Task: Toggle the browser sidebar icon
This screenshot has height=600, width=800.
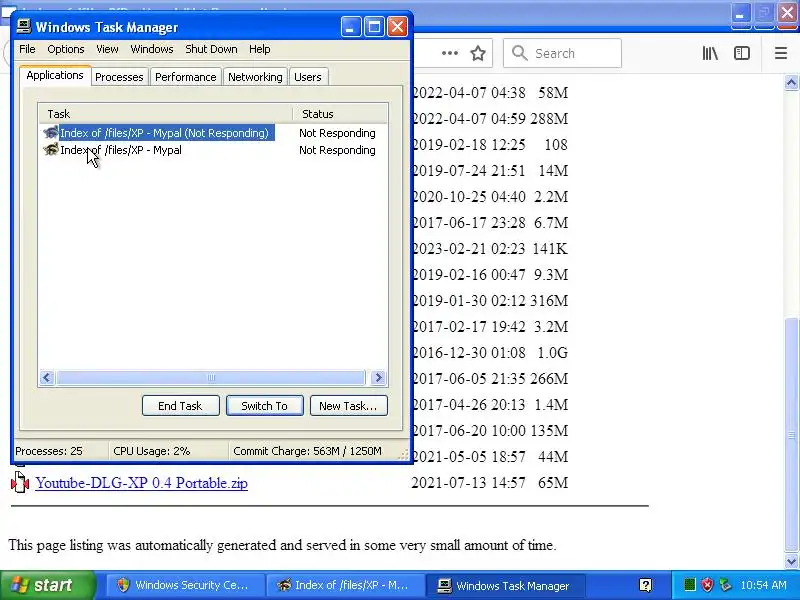Action: point(741,53)
